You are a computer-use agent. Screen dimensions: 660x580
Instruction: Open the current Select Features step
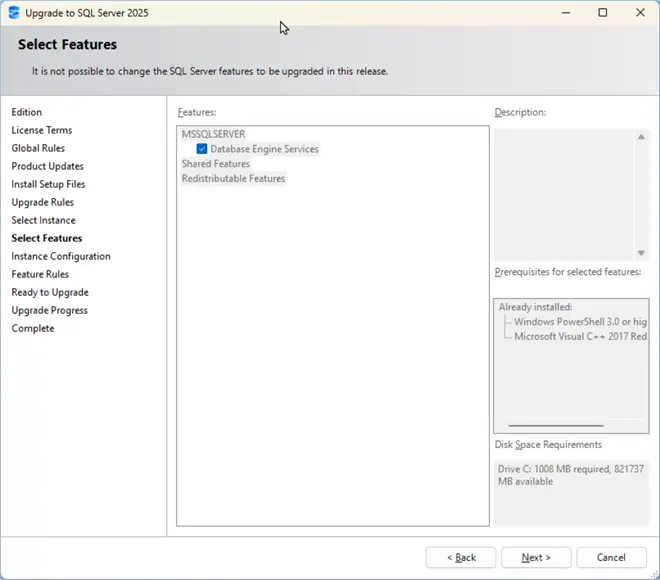(47, 238)
